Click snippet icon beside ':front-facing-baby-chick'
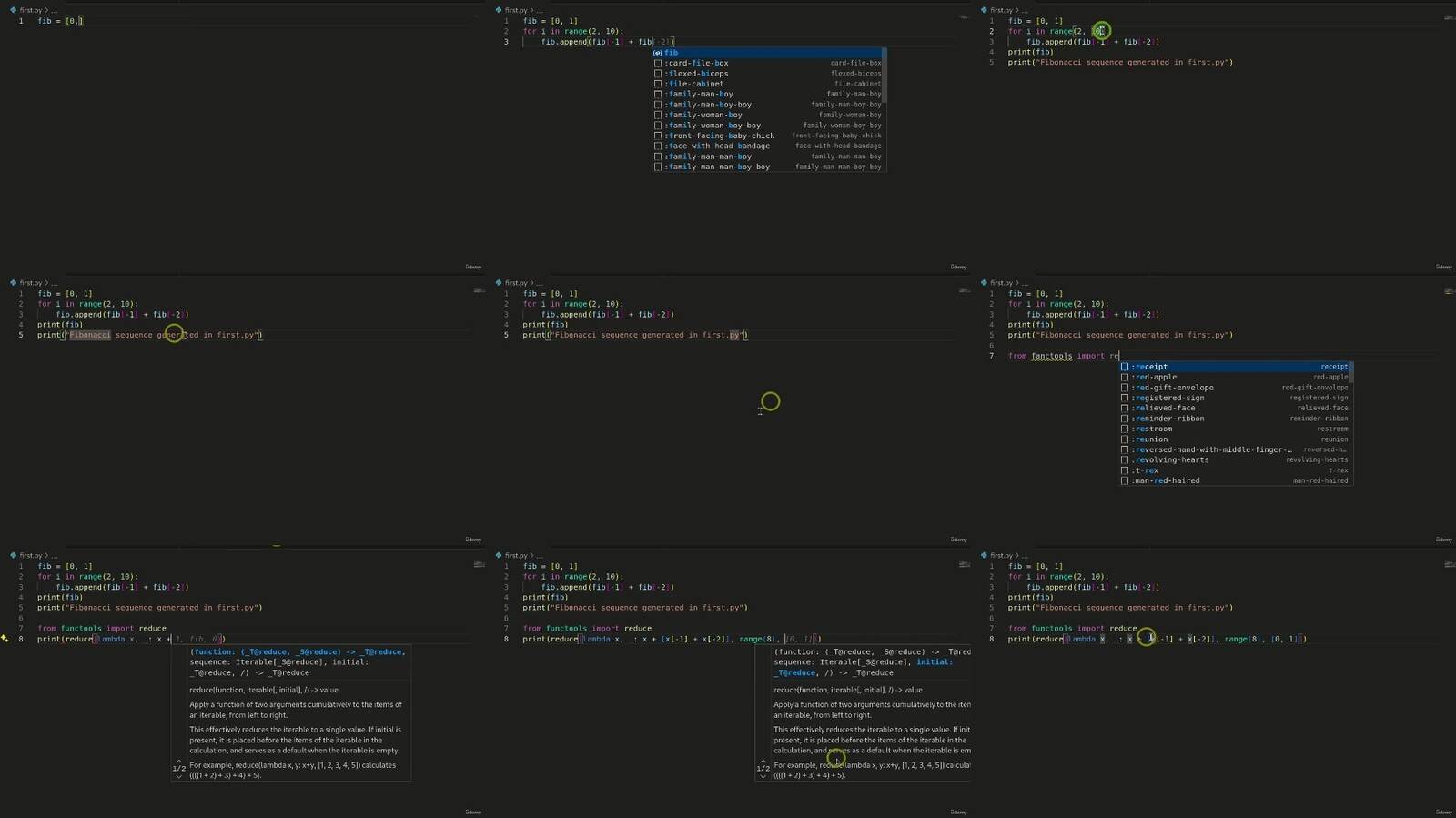The height and width of the screenshot is (818, 1456). point(658,136)
